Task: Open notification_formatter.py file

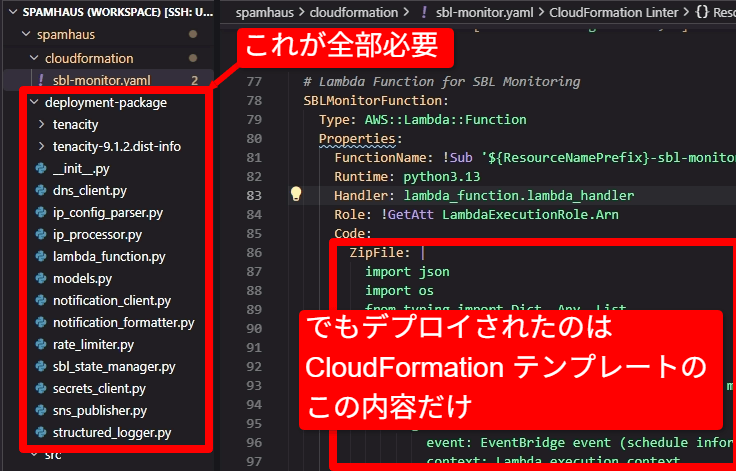Action: click(123, 323)
